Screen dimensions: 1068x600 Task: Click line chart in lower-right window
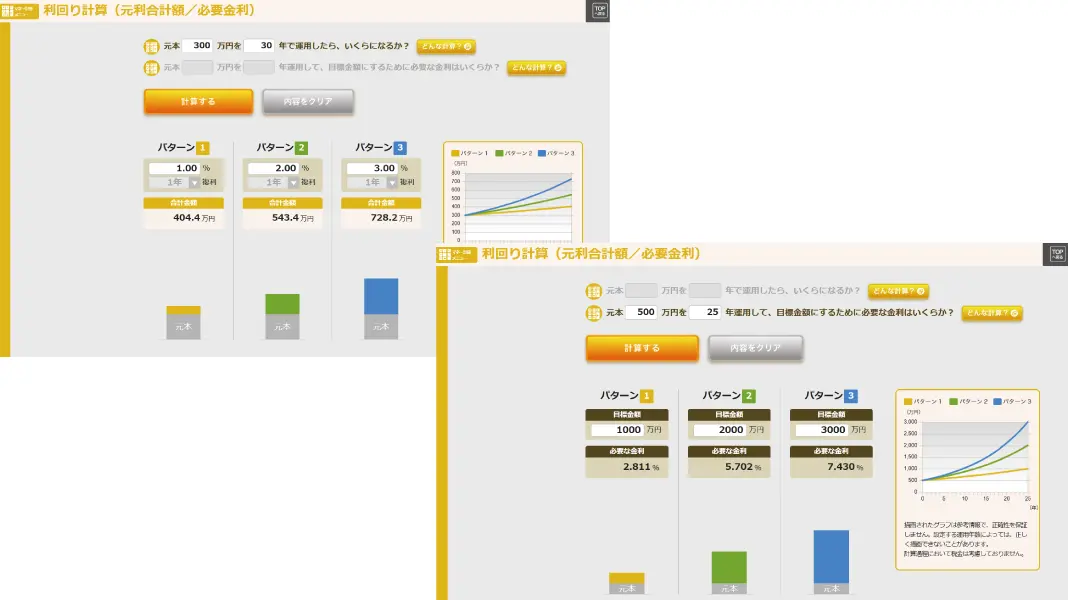[x=975, y=458]
